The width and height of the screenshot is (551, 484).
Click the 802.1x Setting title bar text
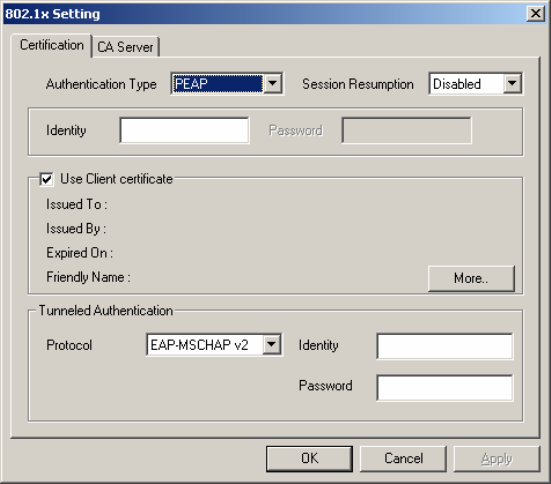coord(52,14)
